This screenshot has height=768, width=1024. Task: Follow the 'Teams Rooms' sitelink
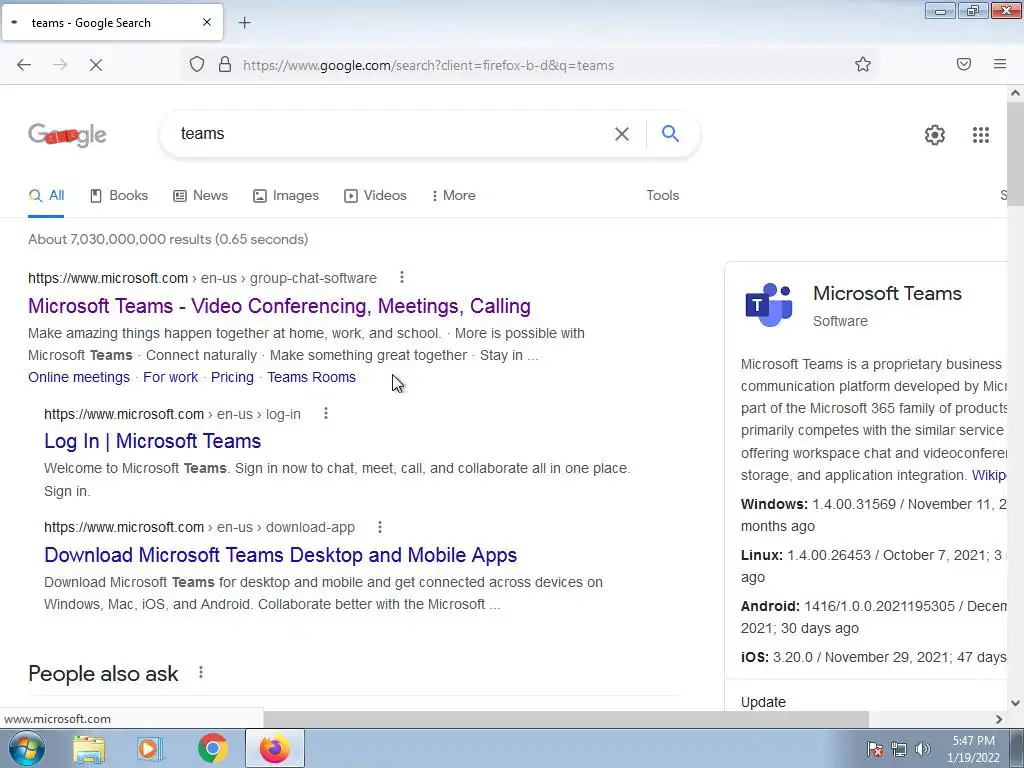(x=312, y=377)
